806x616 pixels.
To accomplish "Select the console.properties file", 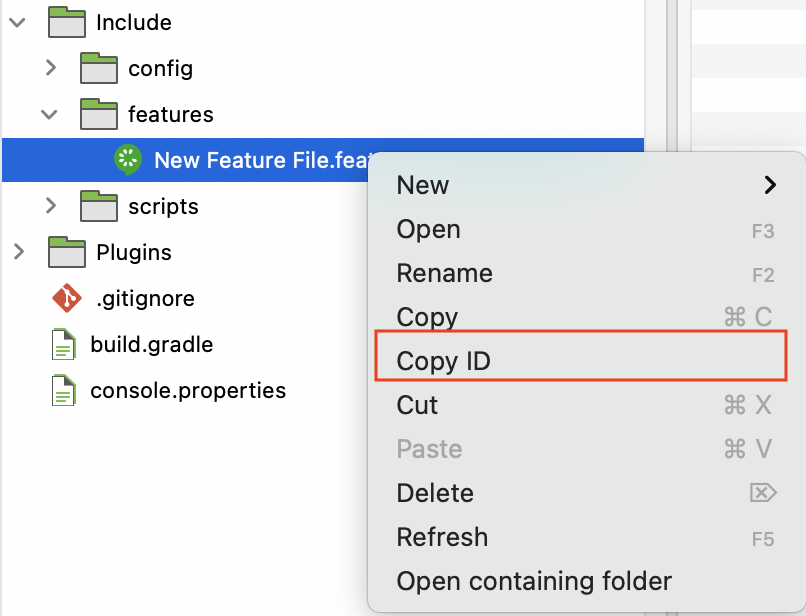I will [x=188, y=391].
